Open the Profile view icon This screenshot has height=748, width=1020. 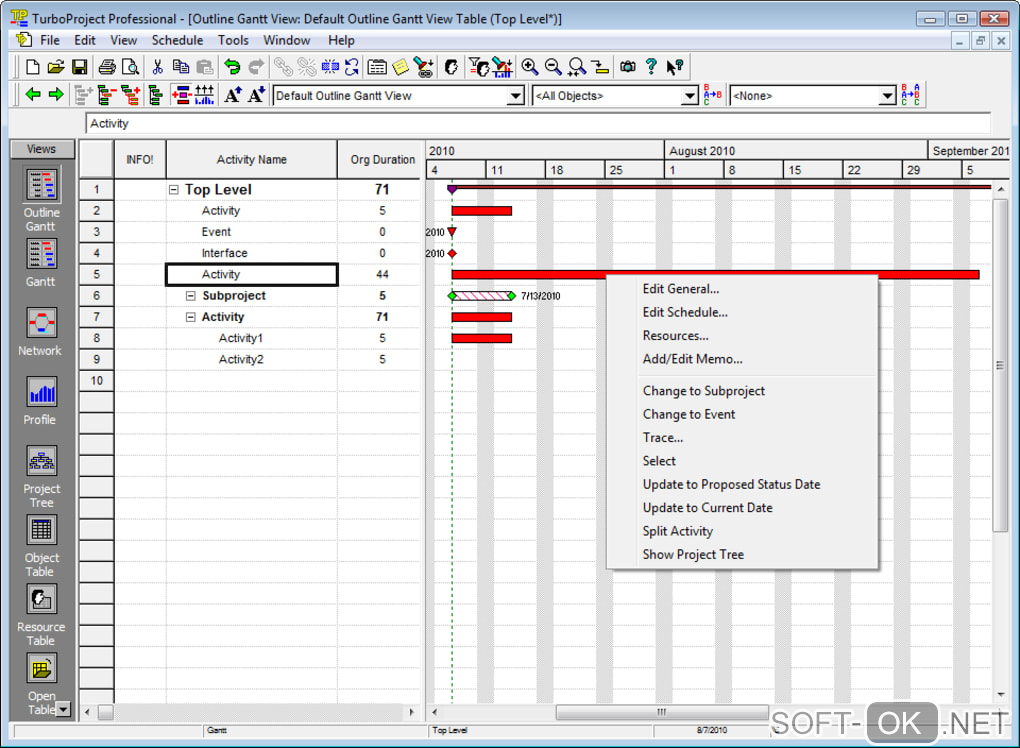(x=41, y=392)
